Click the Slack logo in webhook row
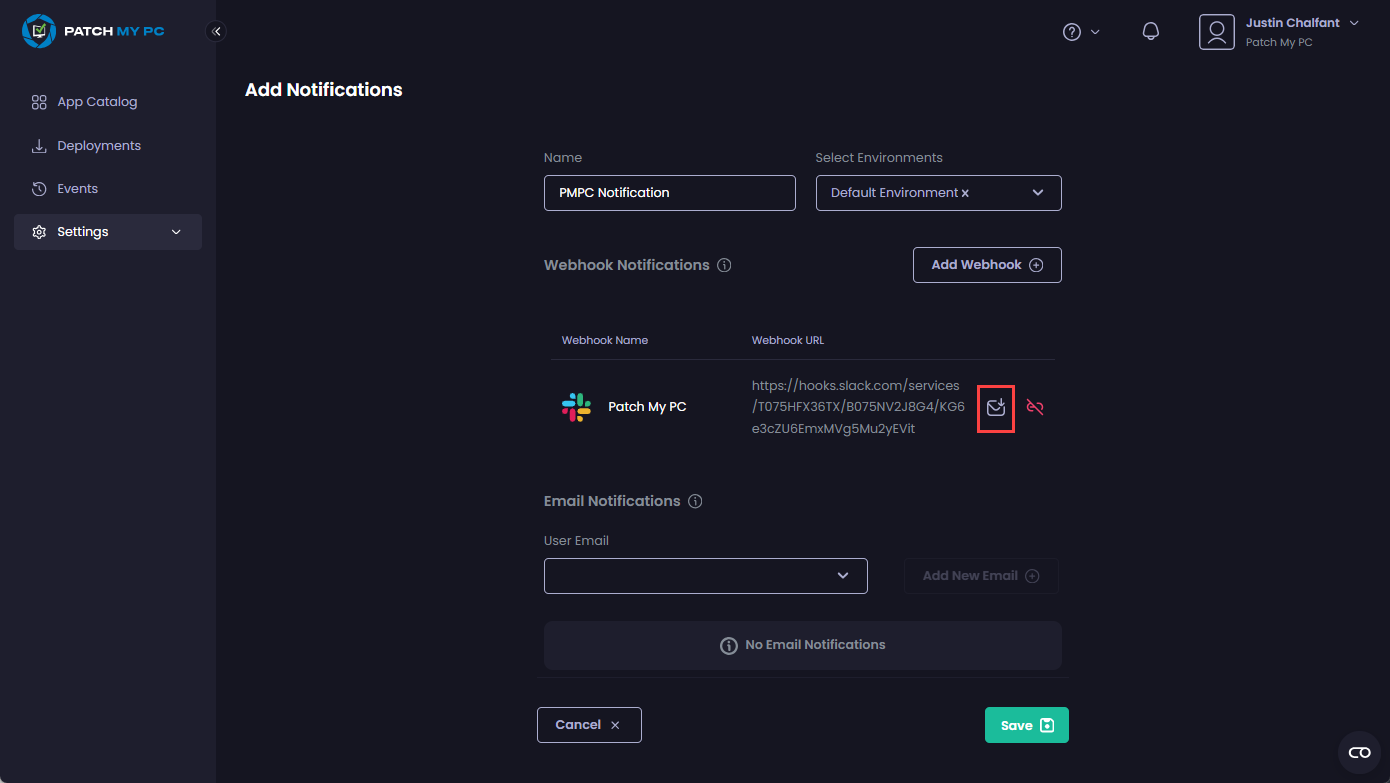1390x783 pixels. (x=576, y=407)
